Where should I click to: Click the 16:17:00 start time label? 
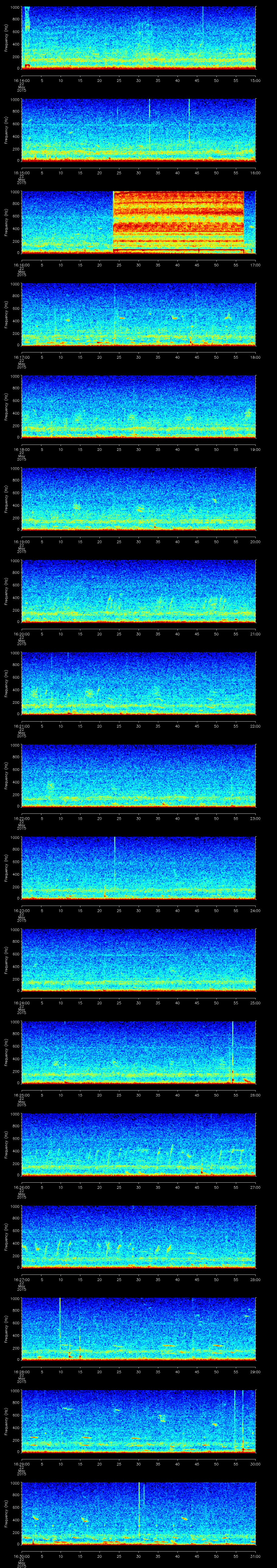pyautogui.click(x=21, y=357)
